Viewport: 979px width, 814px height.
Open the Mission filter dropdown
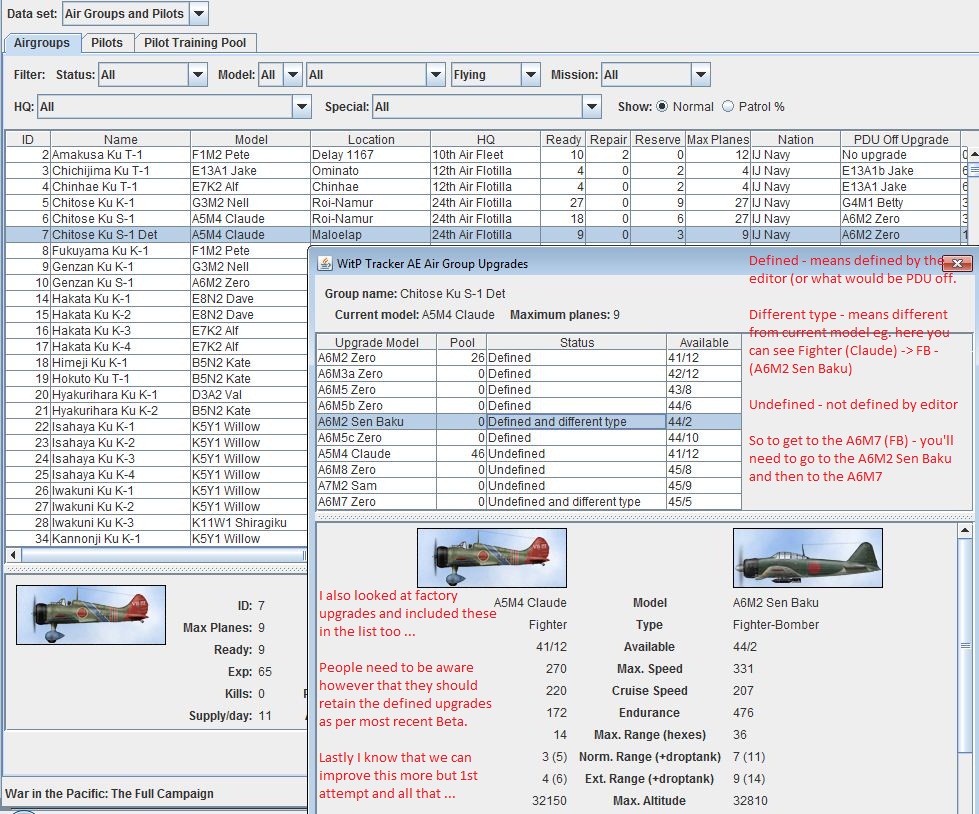point(700,75)
